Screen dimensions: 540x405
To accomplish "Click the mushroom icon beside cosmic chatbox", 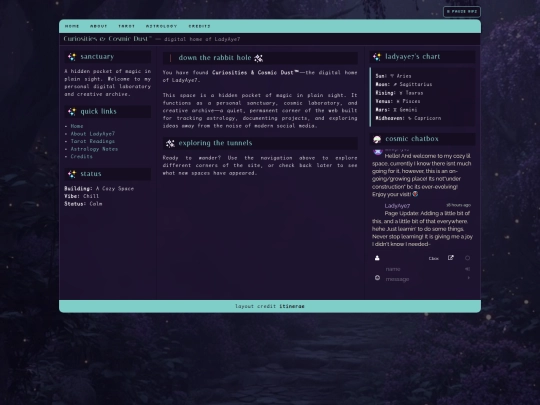I will pos(377,139).
